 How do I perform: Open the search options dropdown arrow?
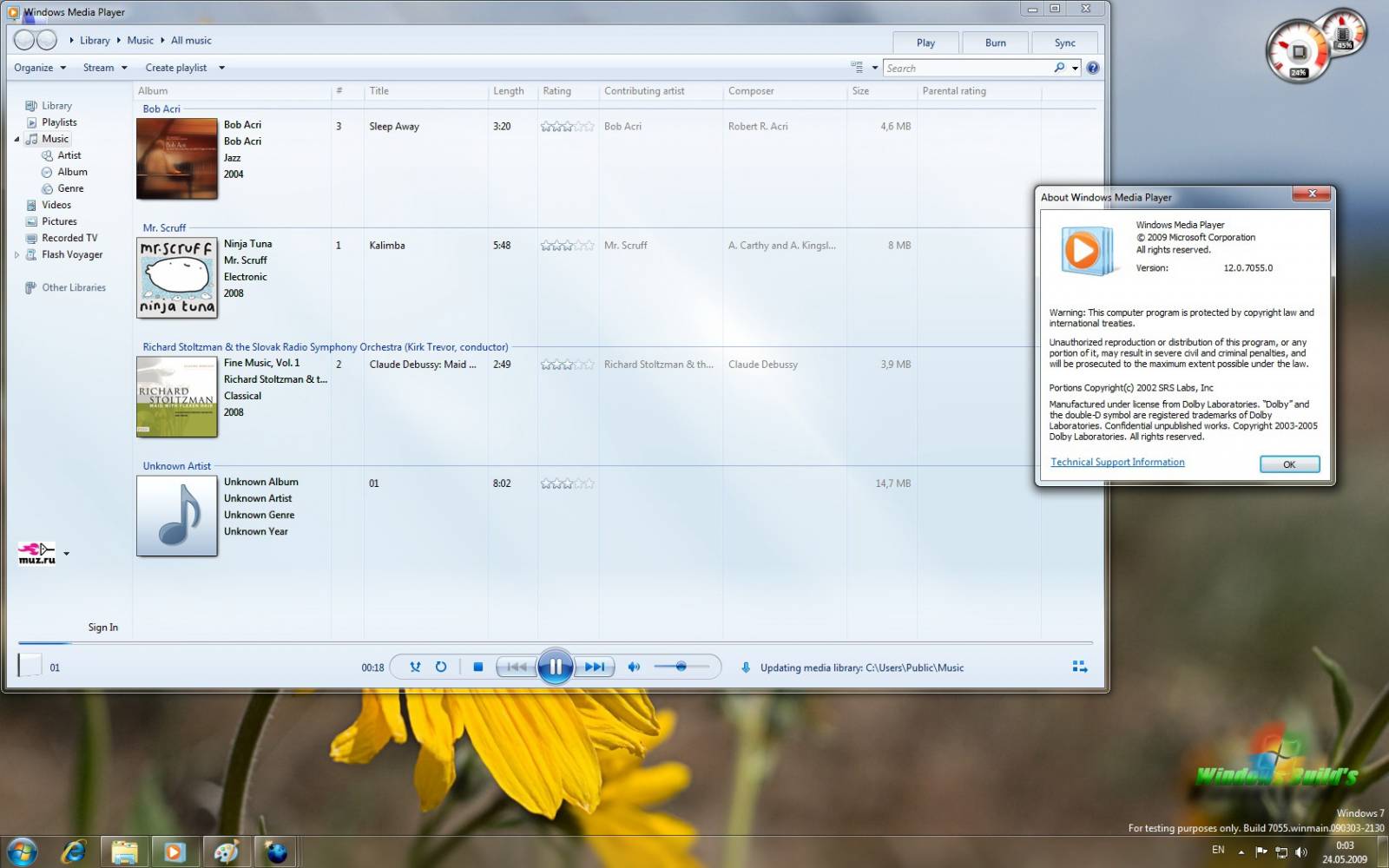point(1075,68)
